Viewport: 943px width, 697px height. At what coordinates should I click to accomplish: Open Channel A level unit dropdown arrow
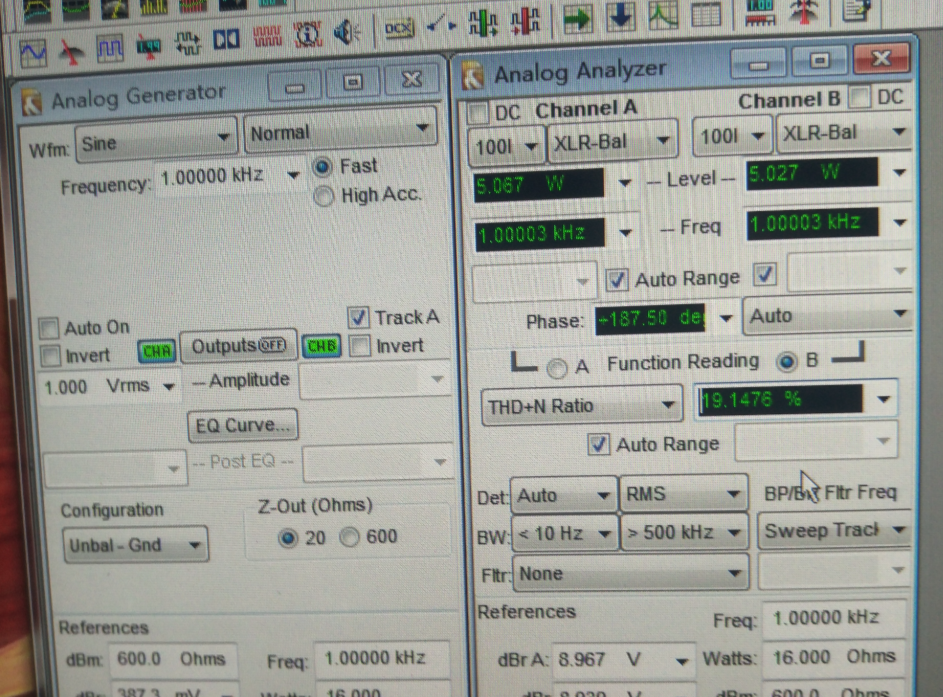(624, 182)
